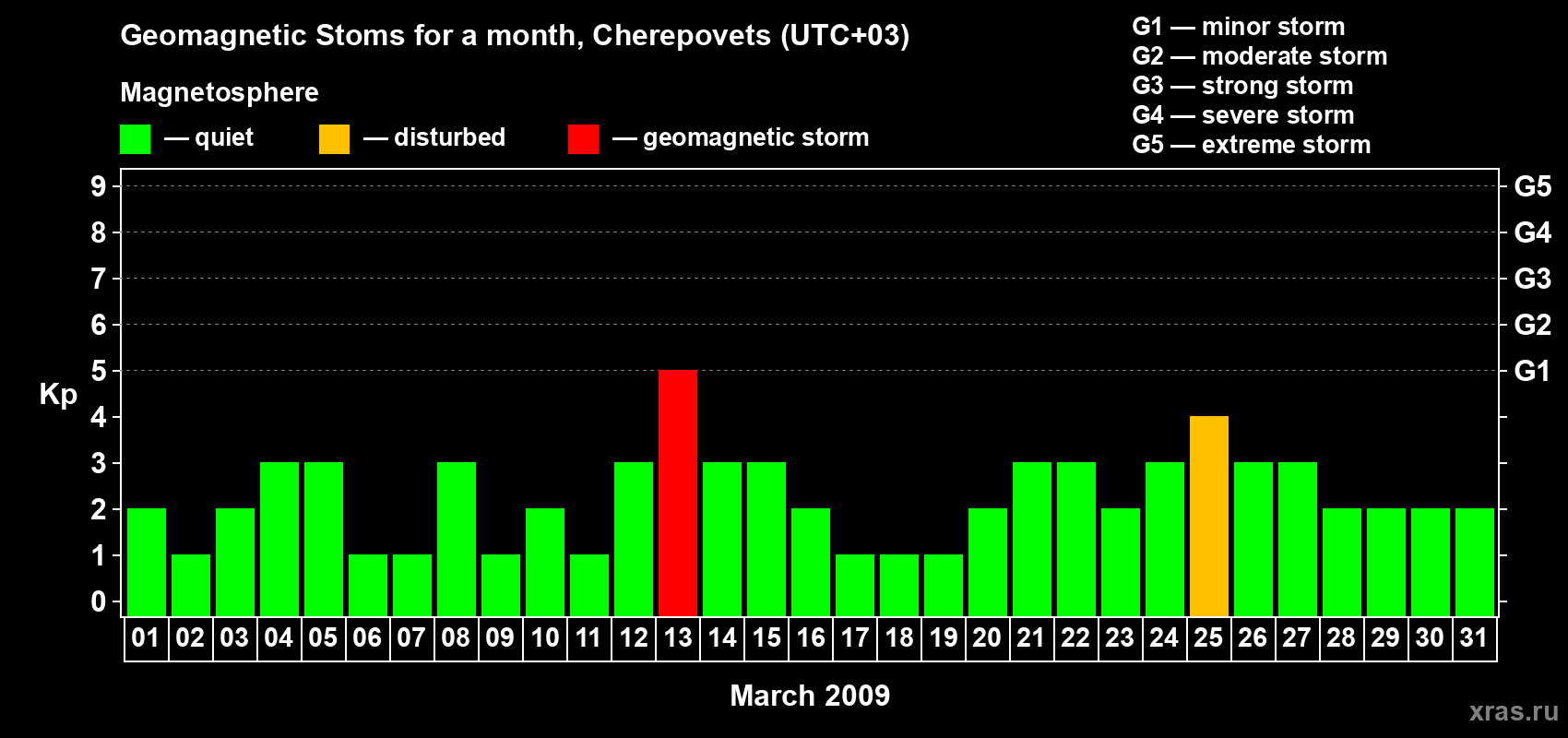This screenshot has height=738, width=1568.
Task: Click the green bar for day 08
Action: point(457,539)
